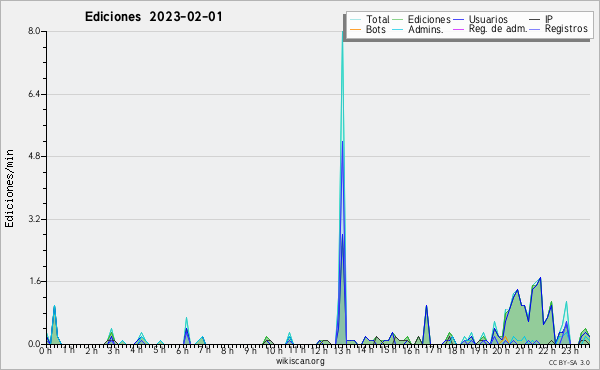
Task: Click the '0 h' x-axis label
Action: point(45,351)
